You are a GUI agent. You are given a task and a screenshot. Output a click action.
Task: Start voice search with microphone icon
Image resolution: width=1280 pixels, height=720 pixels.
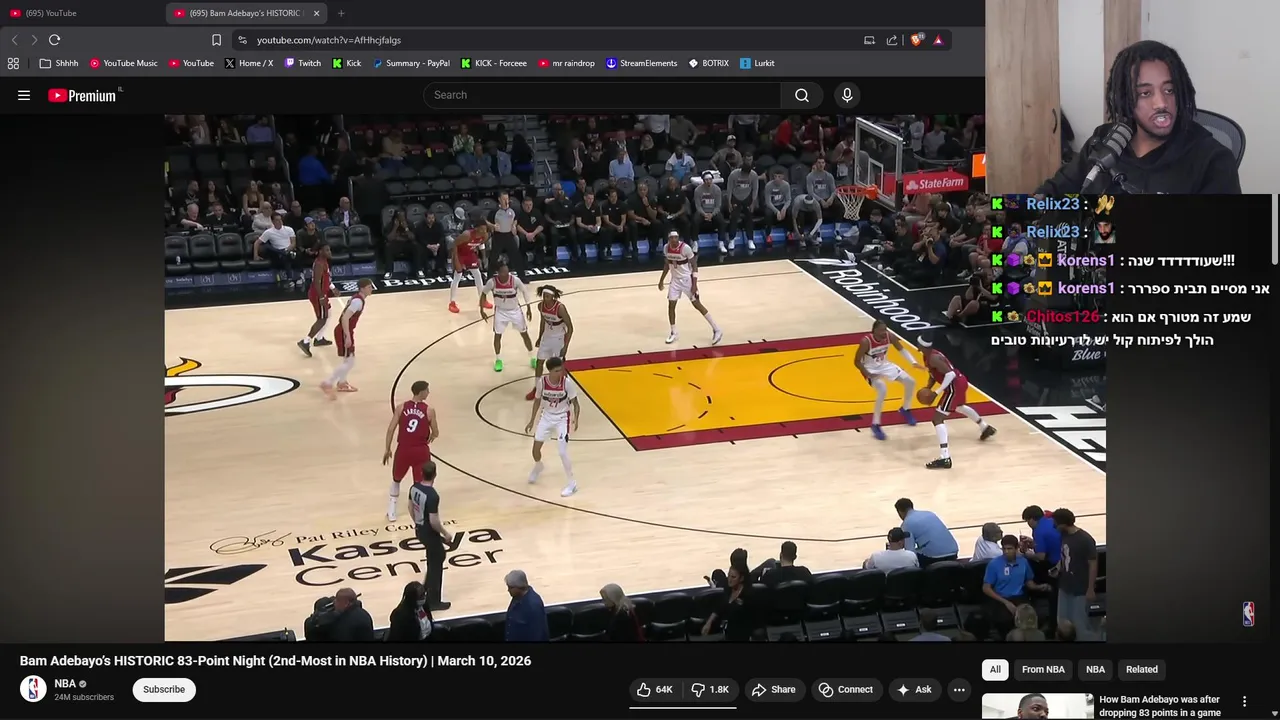pos(847,95)
